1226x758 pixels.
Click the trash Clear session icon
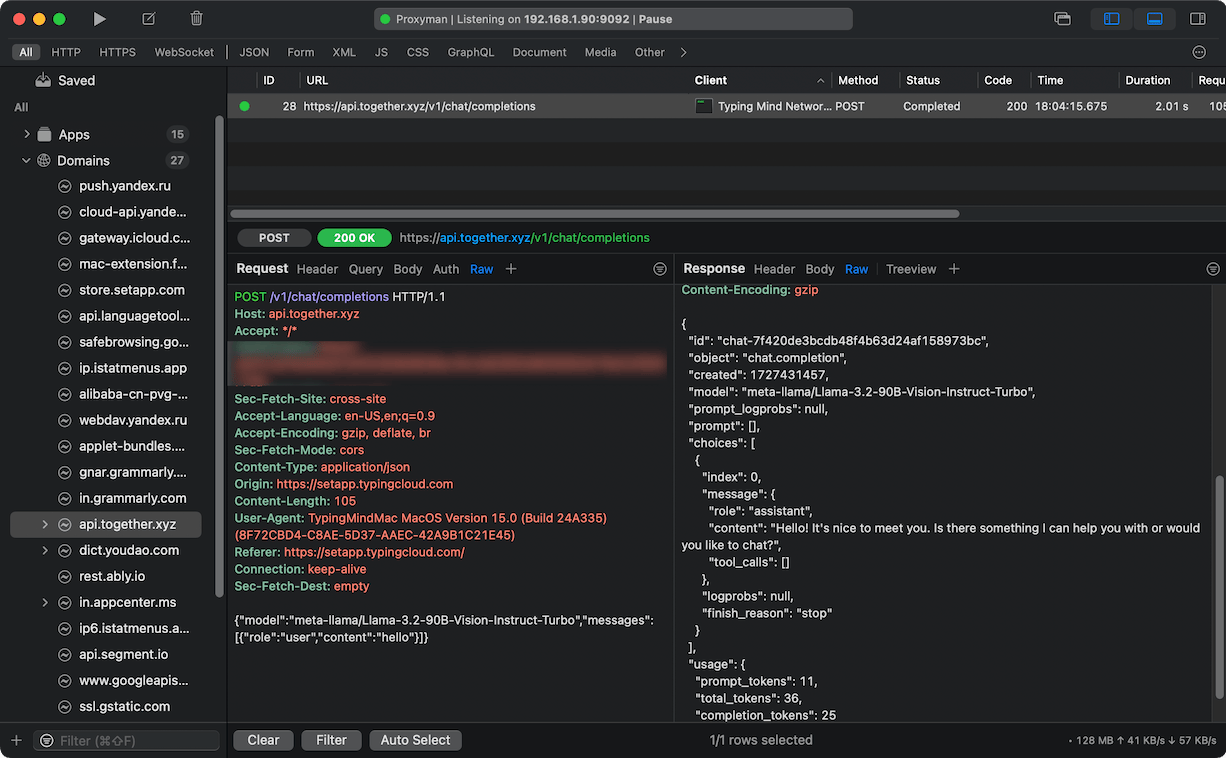pos(197,19)
